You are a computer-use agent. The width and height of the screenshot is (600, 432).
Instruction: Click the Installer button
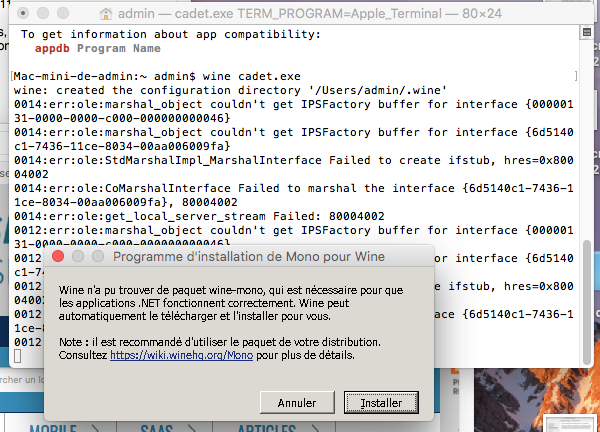(381, 403)
